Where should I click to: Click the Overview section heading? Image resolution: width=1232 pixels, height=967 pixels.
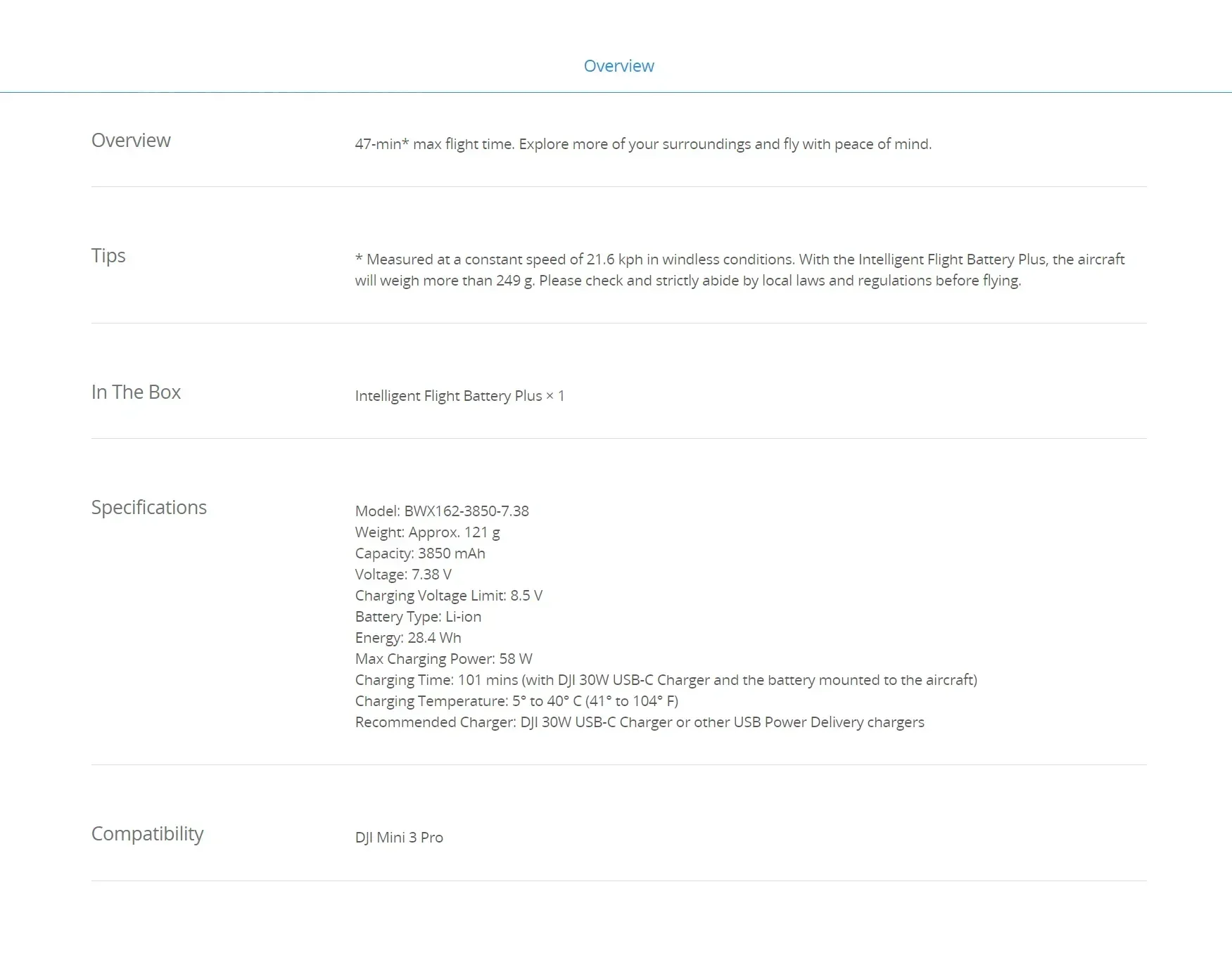click(x=131, y=141)
